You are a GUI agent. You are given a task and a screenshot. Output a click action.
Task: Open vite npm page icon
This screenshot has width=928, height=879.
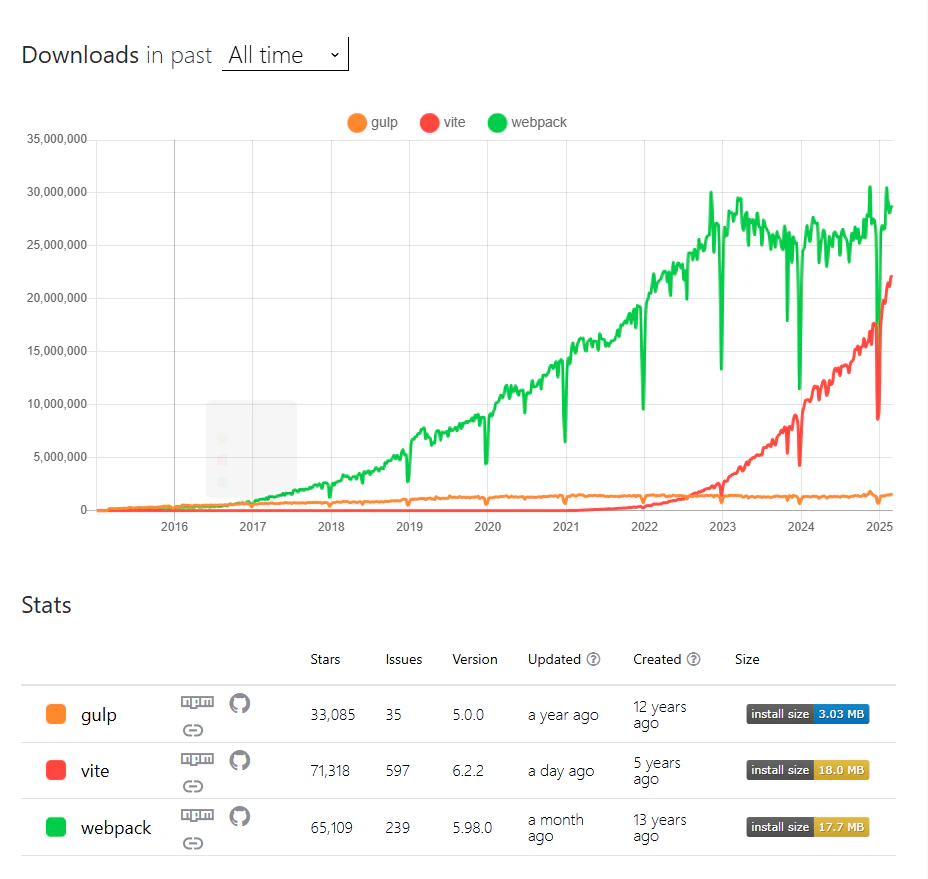pyautogui.click(x=197, y=759)
